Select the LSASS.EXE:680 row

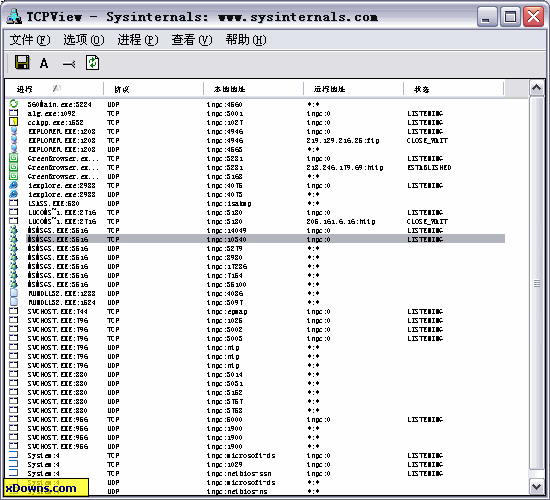click(x=256, y=204)
